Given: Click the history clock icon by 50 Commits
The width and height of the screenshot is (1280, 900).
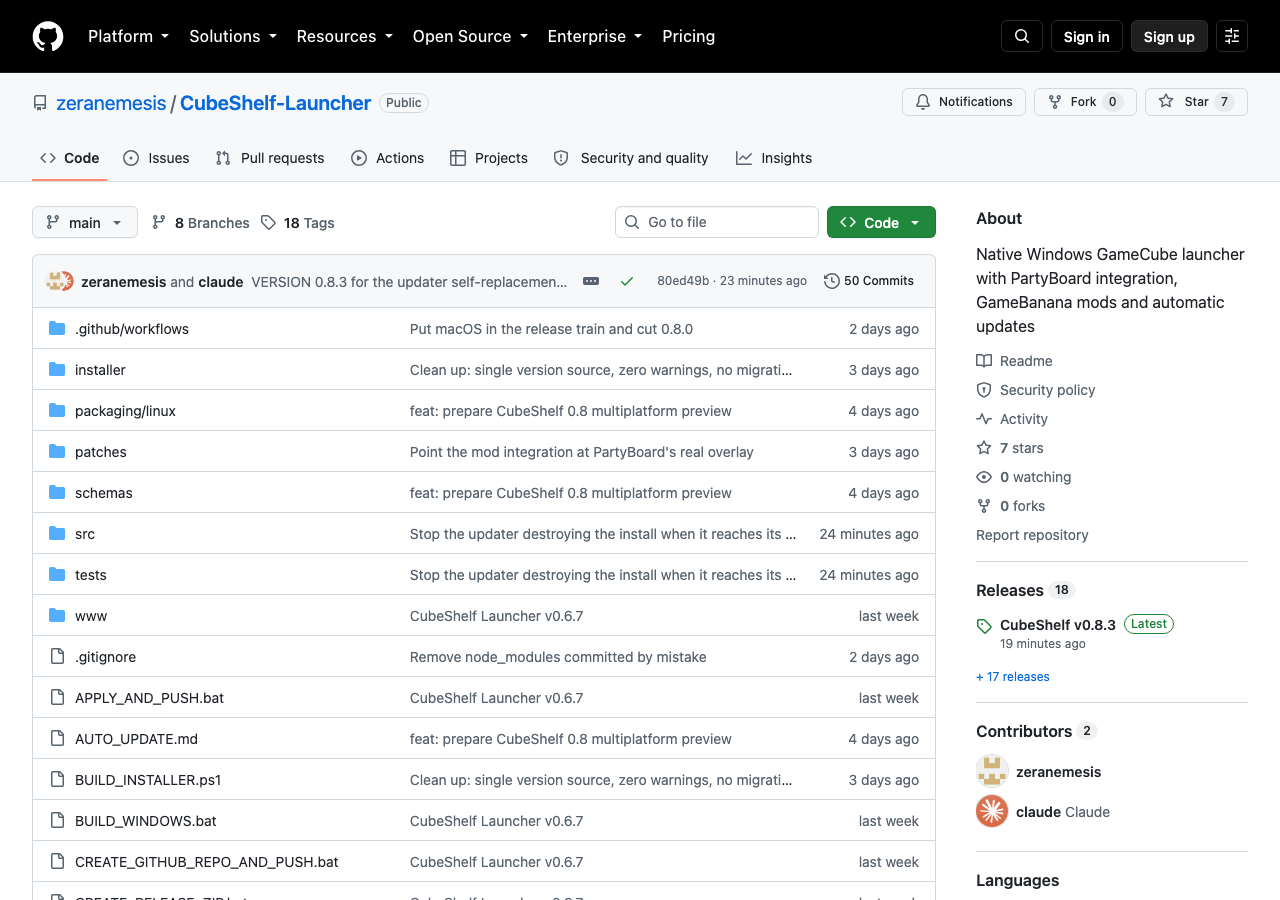Looking at the screenshot, I should [831, 281].
